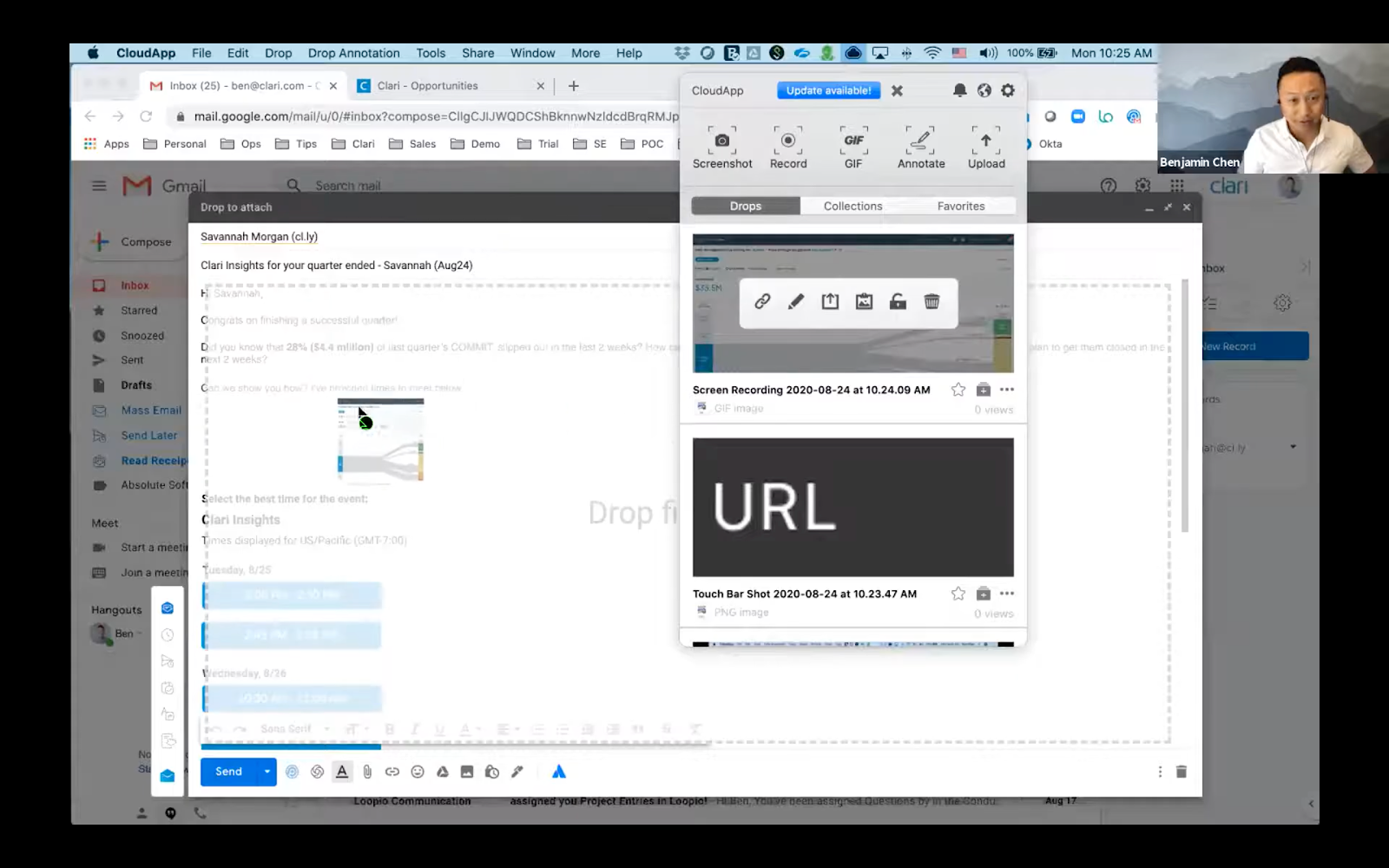Screen dimensions: 1389x868
Task: Open more options for Touch Bar Shot drop
Action: pyautogui.click(x=1007, y=594)
